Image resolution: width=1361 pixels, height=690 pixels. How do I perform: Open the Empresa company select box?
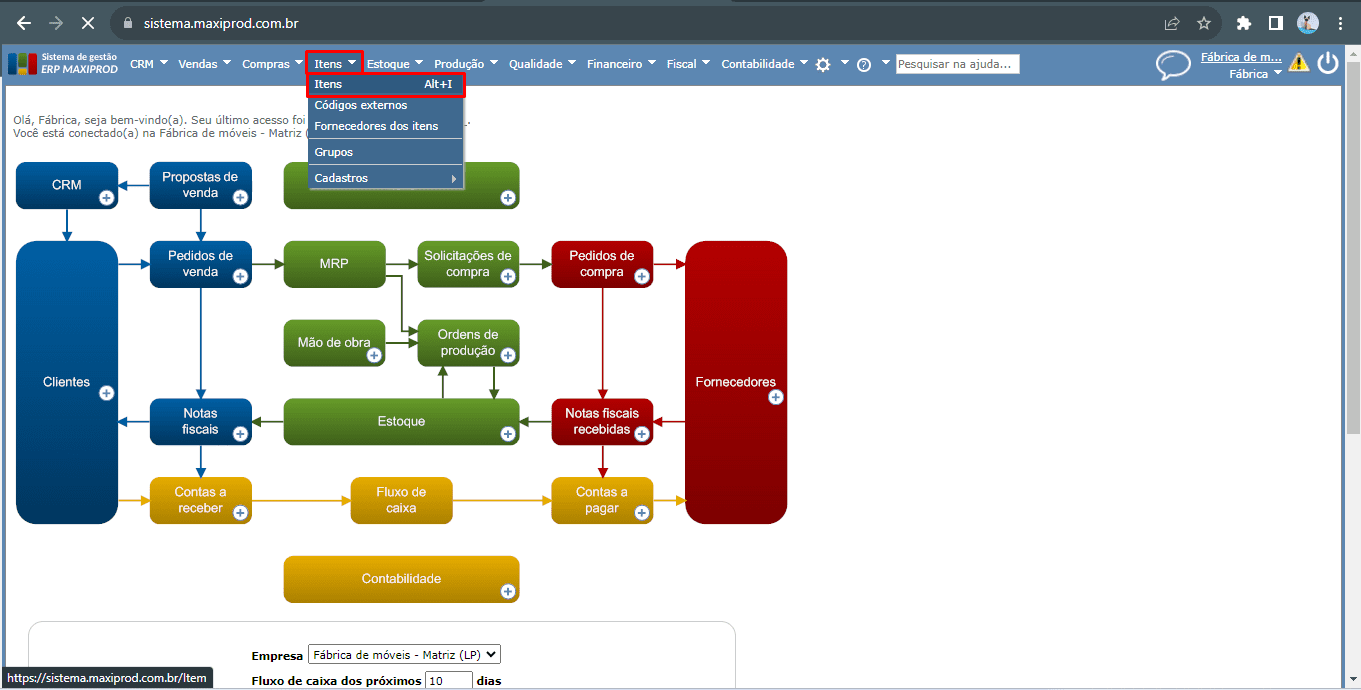tap(404, 655)
